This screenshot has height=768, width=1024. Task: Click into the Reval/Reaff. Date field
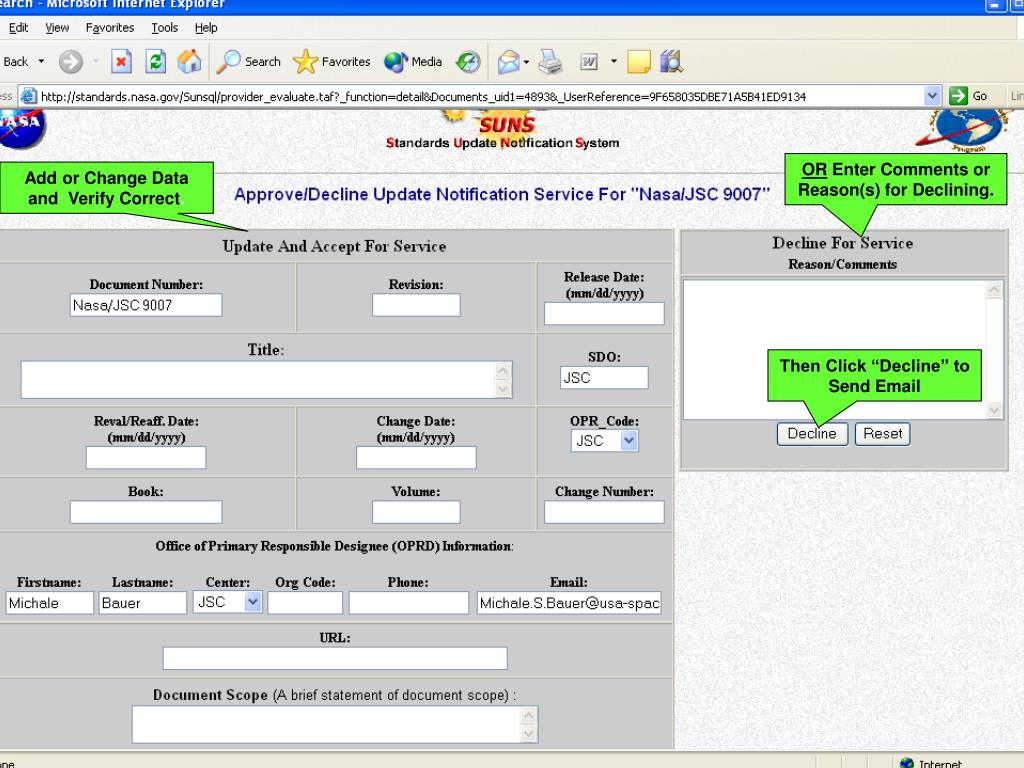pyautogui.click(x=146, y=458)
